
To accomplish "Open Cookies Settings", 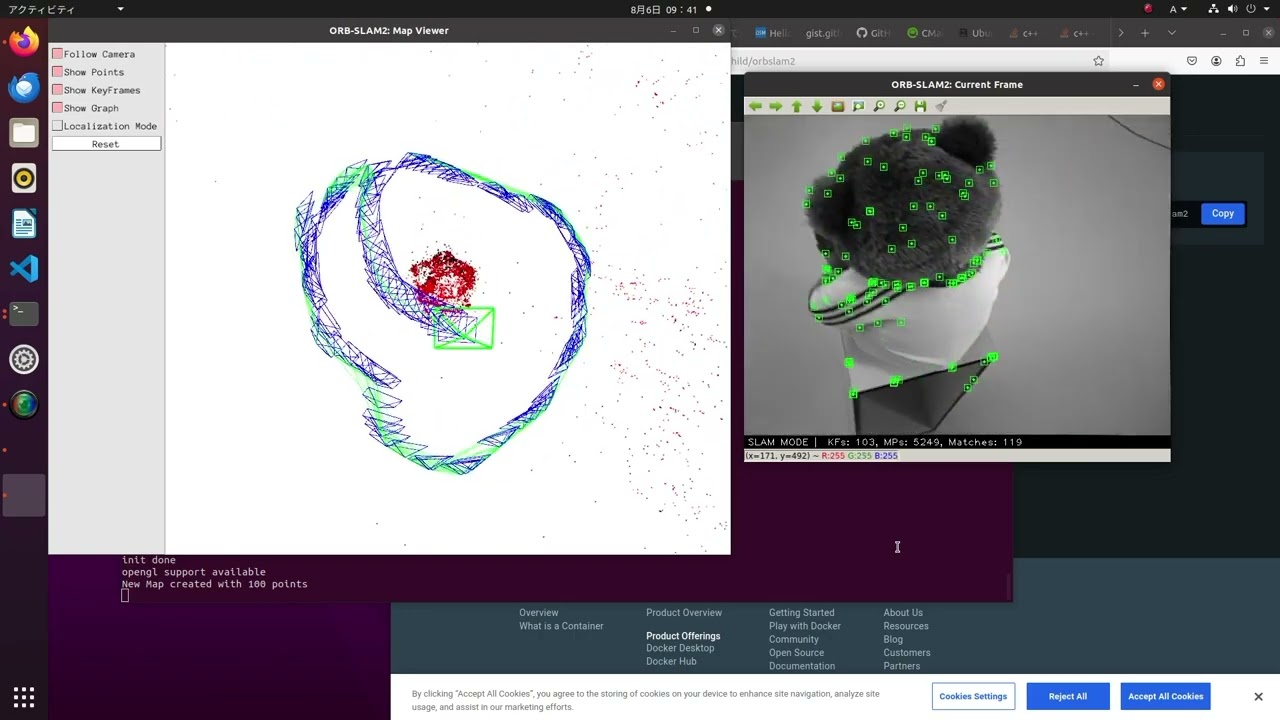I will point(973,696).
